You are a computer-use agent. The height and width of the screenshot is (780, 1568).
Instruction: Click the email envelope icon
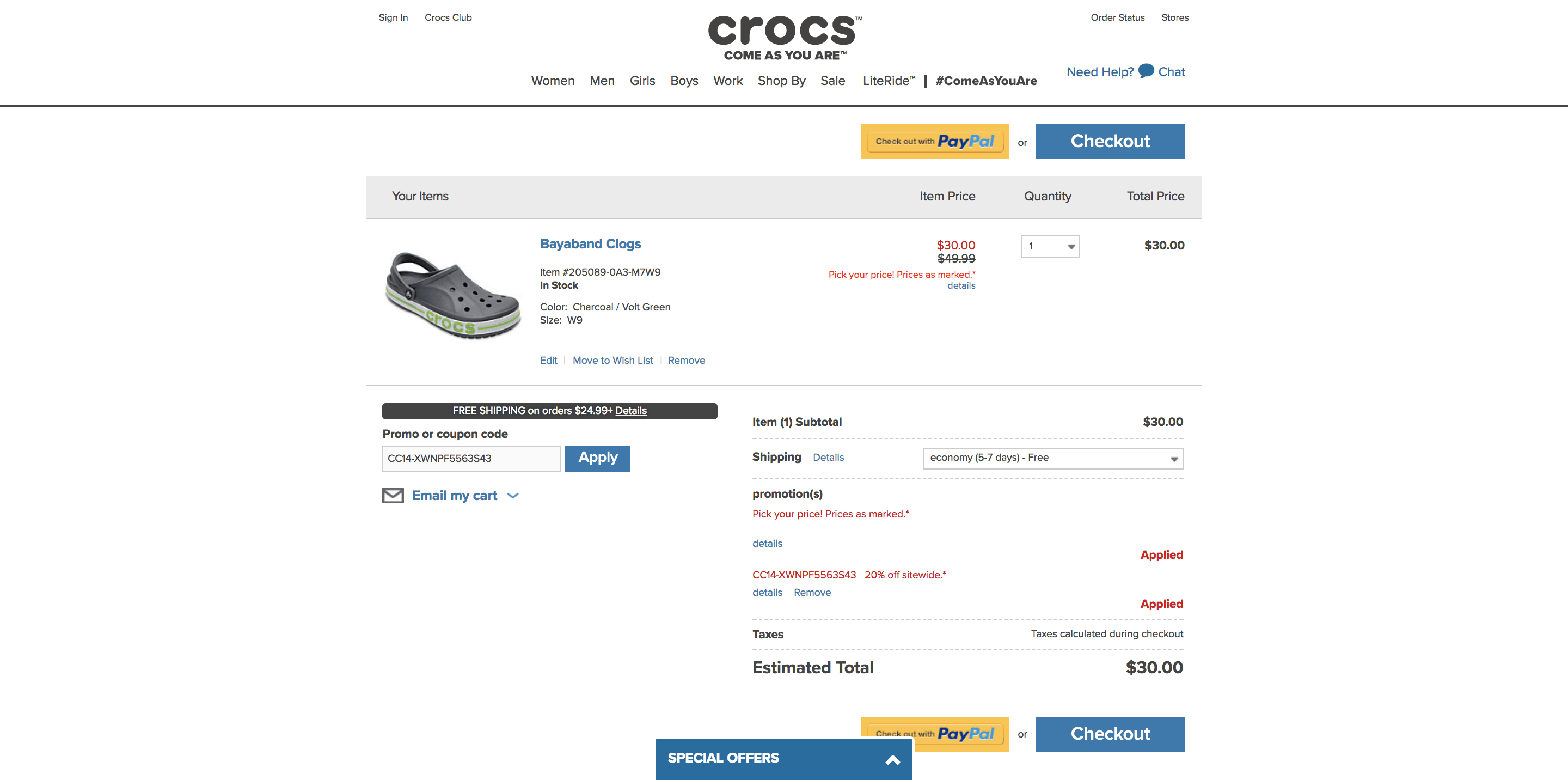[393, 495]
